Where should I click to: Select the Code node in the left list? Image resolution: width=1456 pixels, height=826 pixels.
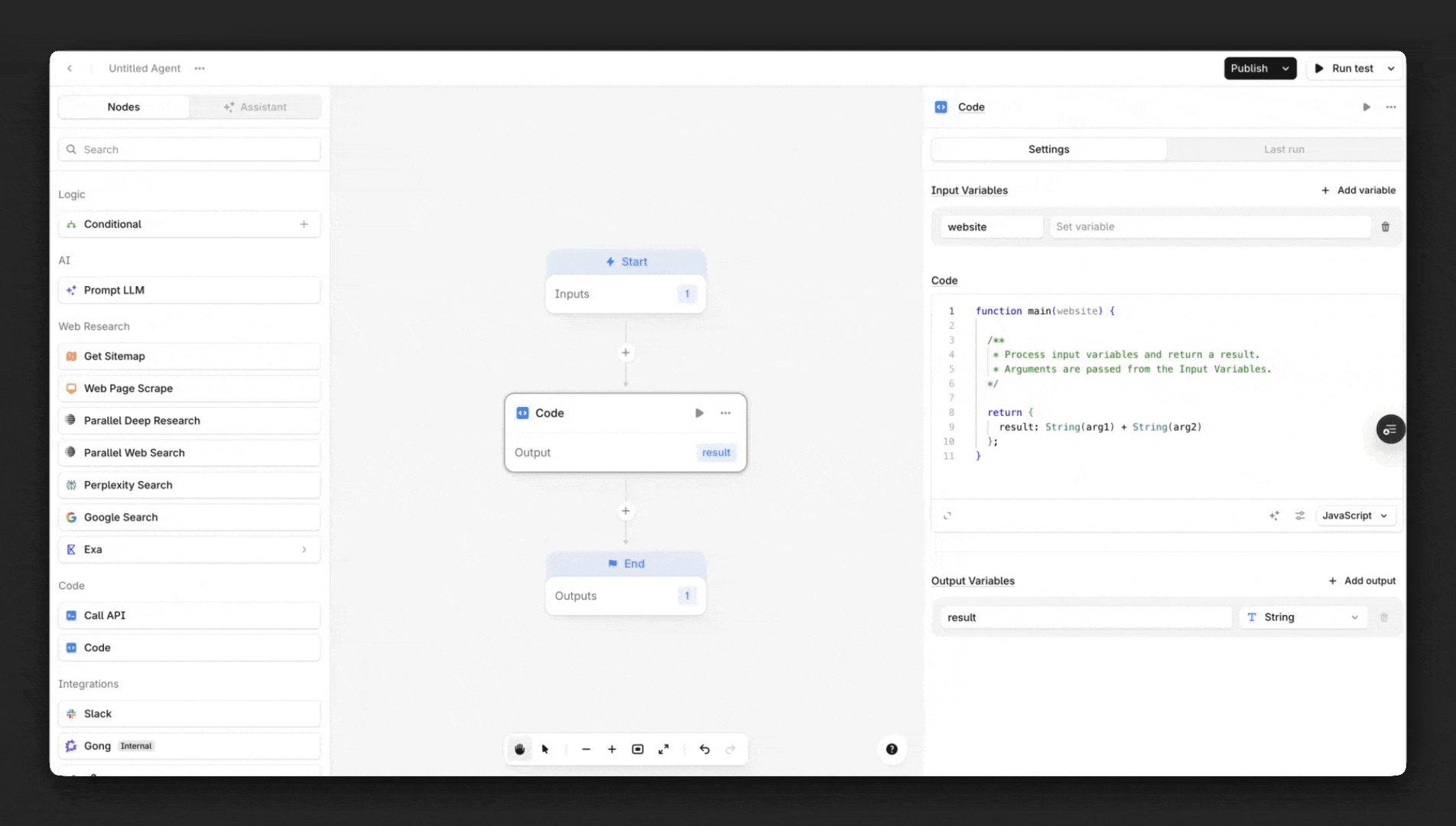[x=190, y=648]
